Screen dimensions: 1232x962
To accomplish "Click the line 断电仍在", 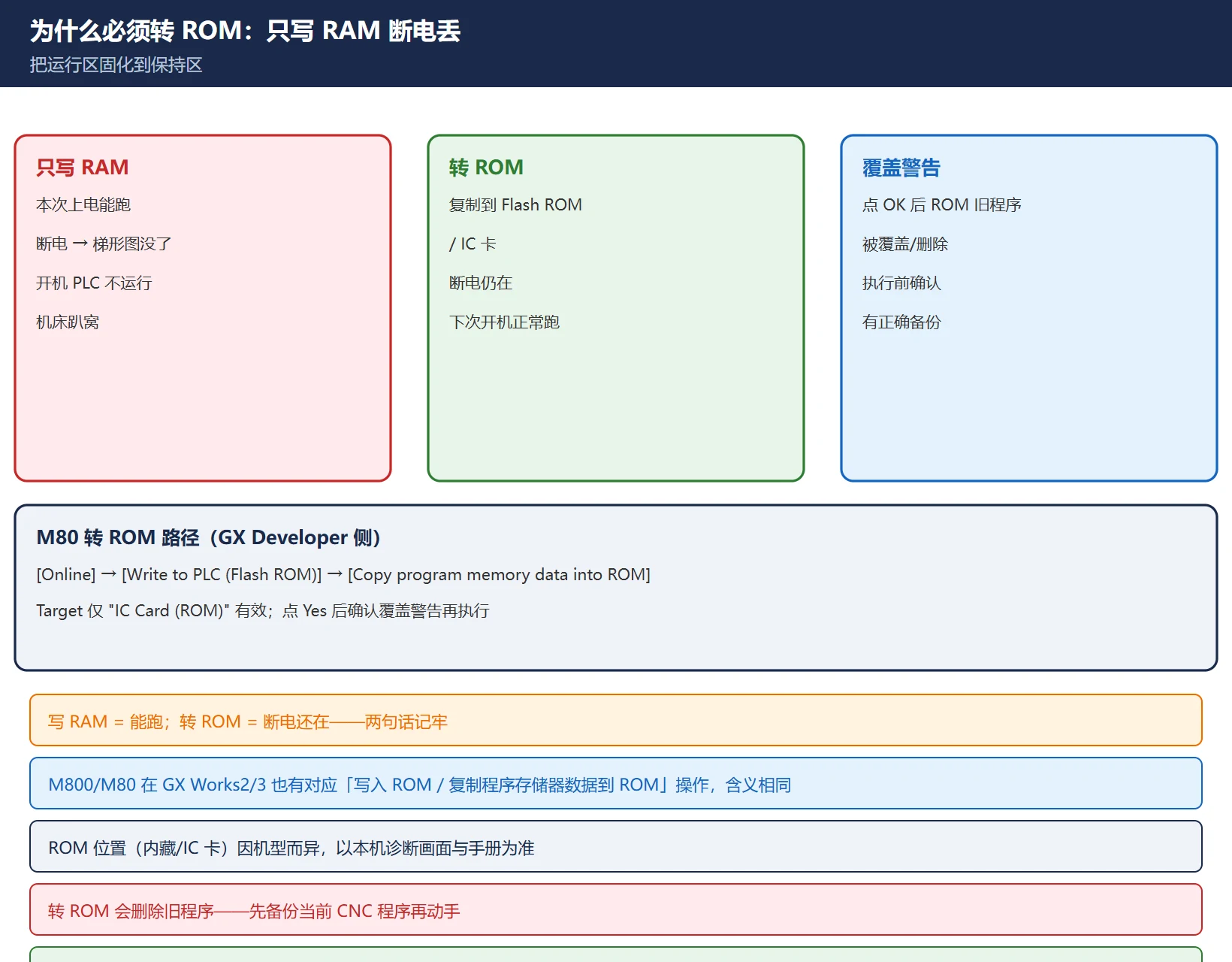I will click(481, 283).
